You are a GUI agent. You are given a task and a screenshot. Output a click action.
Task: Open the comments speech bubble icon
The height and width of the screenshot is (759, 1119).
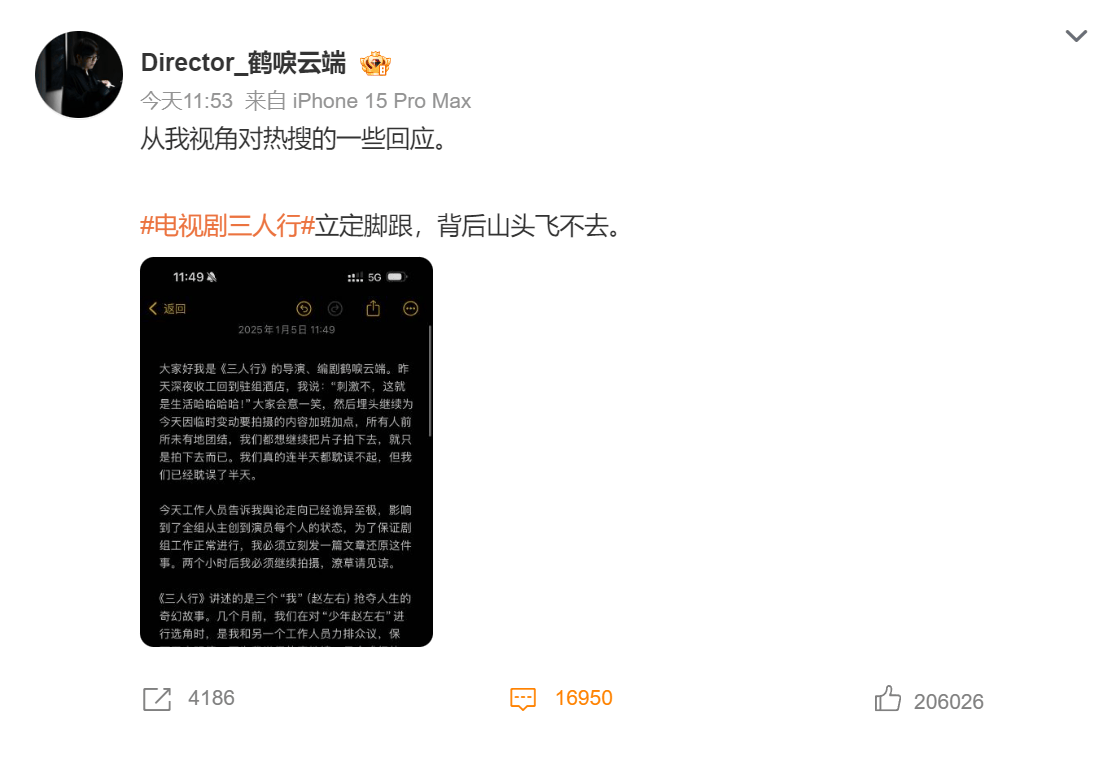(523, 699)
